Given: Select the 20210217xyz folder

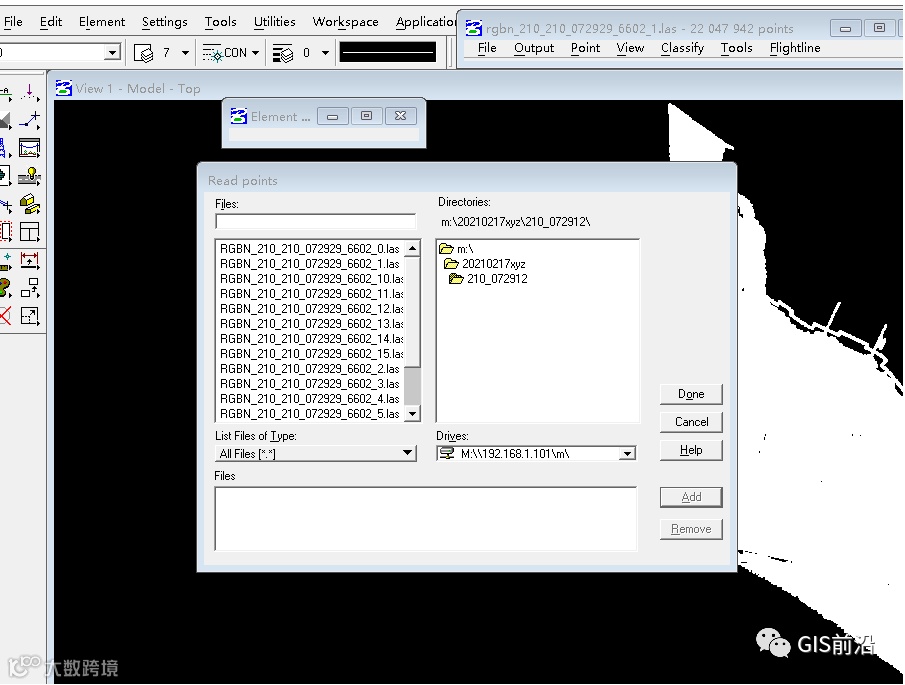Looking at the screenshot, I should coord(485,264).
